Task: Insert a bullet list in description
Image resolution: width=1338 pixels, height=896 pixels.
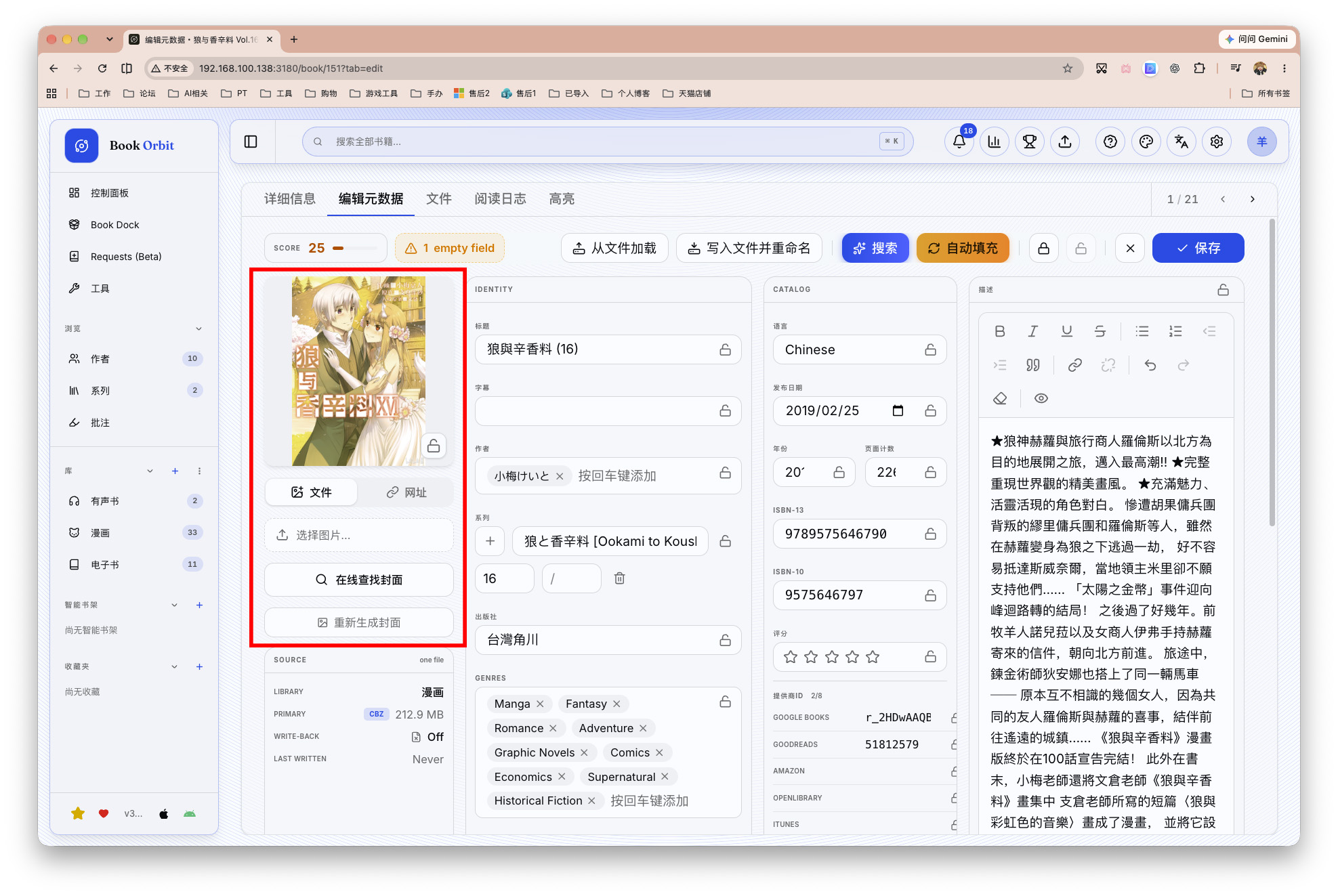Action: (x=1142, y=331)
